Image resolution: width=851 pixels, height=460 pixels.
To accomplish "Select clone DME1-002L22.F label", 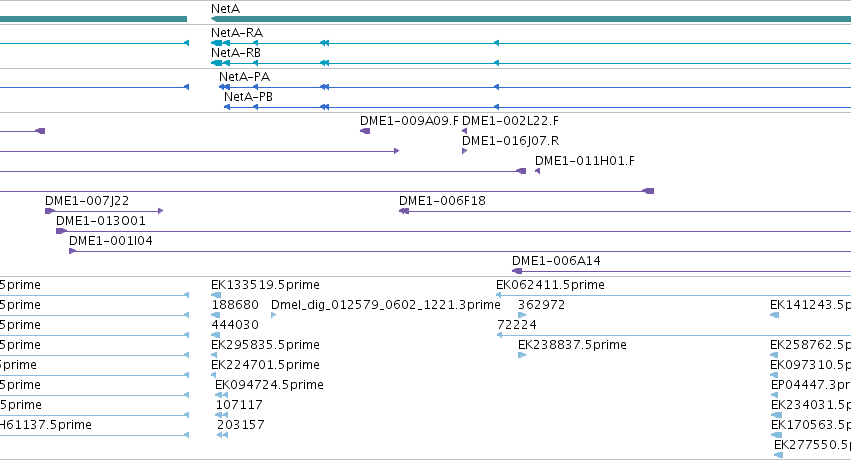I will click(510, 120).
